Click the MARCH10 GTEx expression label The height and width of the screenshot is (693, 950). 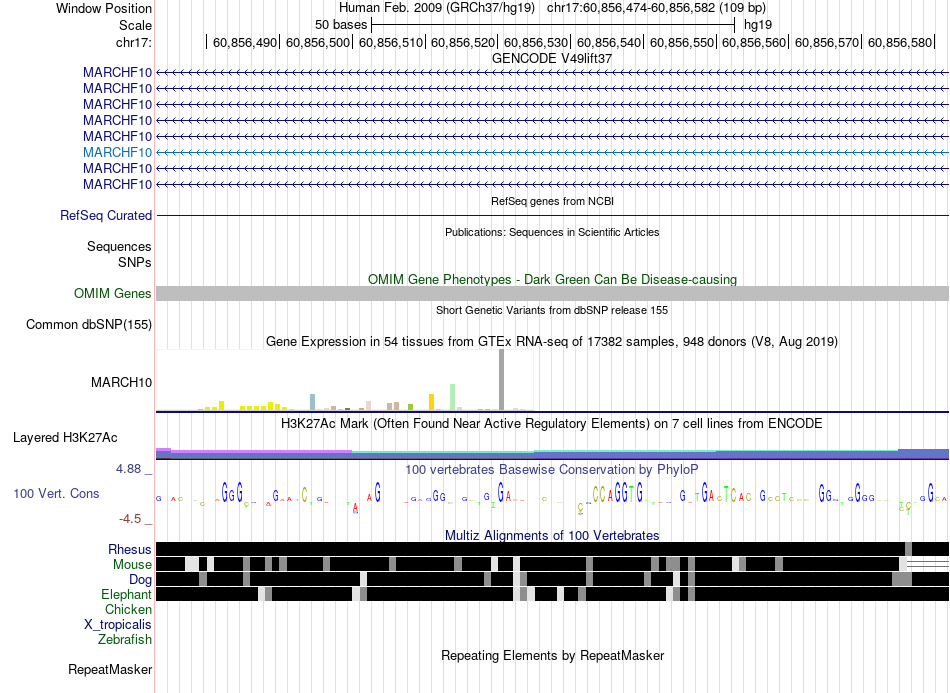(x=121, y=382)
